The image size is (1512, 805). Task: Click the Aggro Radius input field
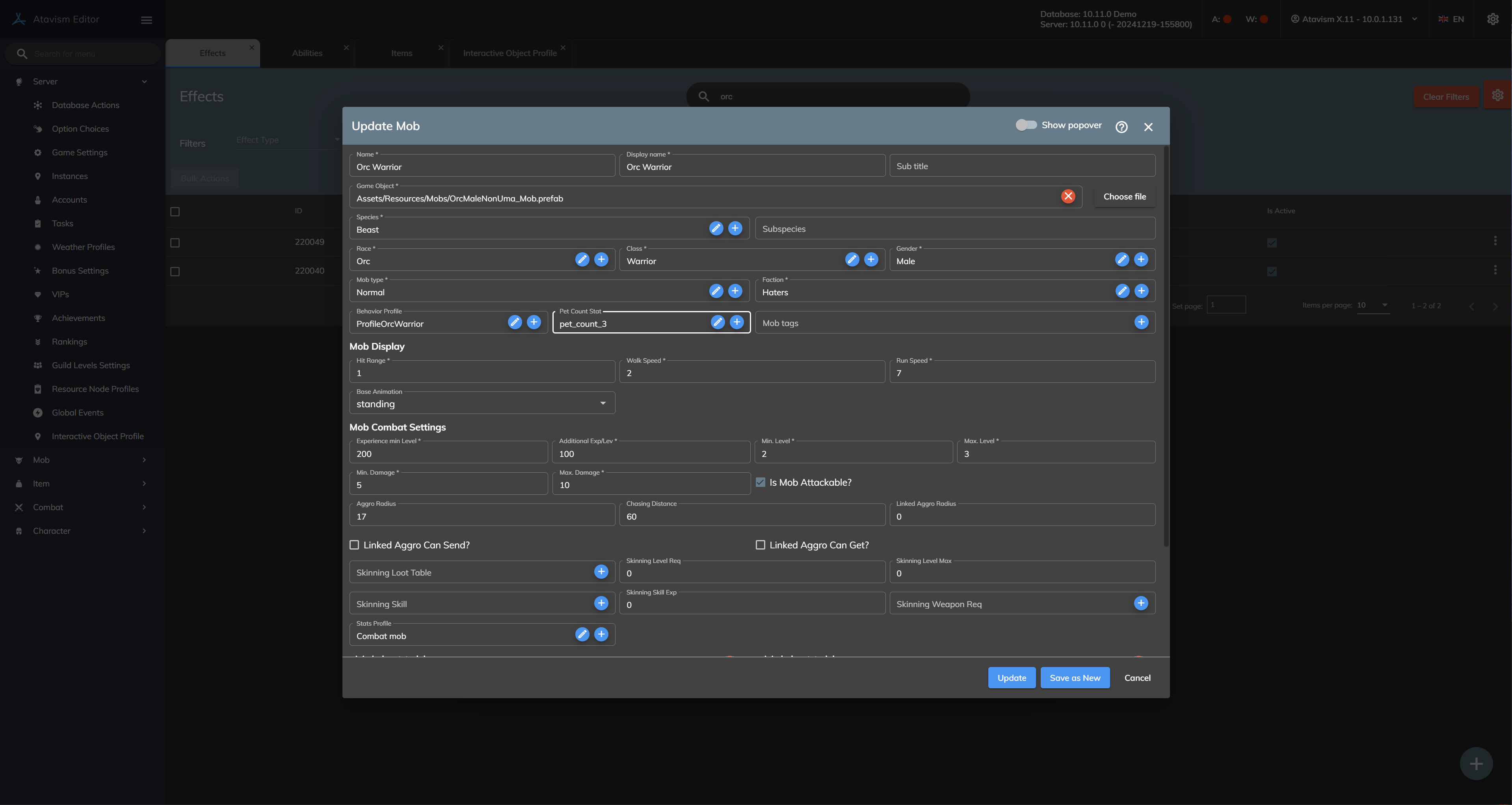tap(482, 517)
